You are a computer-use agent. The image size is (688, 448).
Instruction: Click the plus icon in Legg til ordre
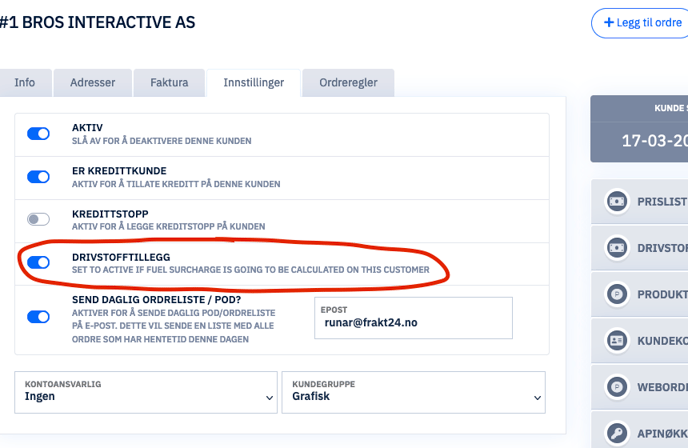coord(609,22)
